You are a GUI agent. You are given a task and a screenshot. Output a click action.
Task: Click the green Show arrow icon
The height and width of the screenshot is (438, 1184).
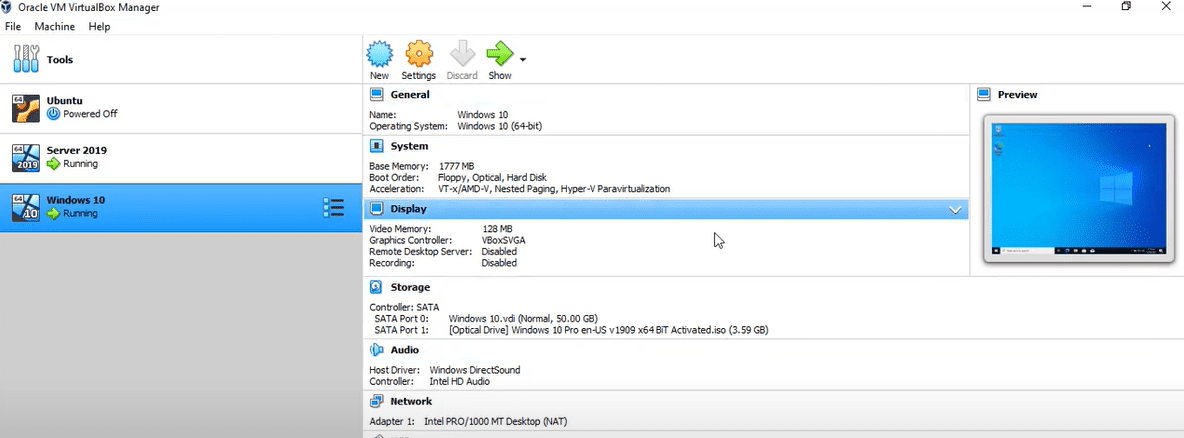coord(498,54)
